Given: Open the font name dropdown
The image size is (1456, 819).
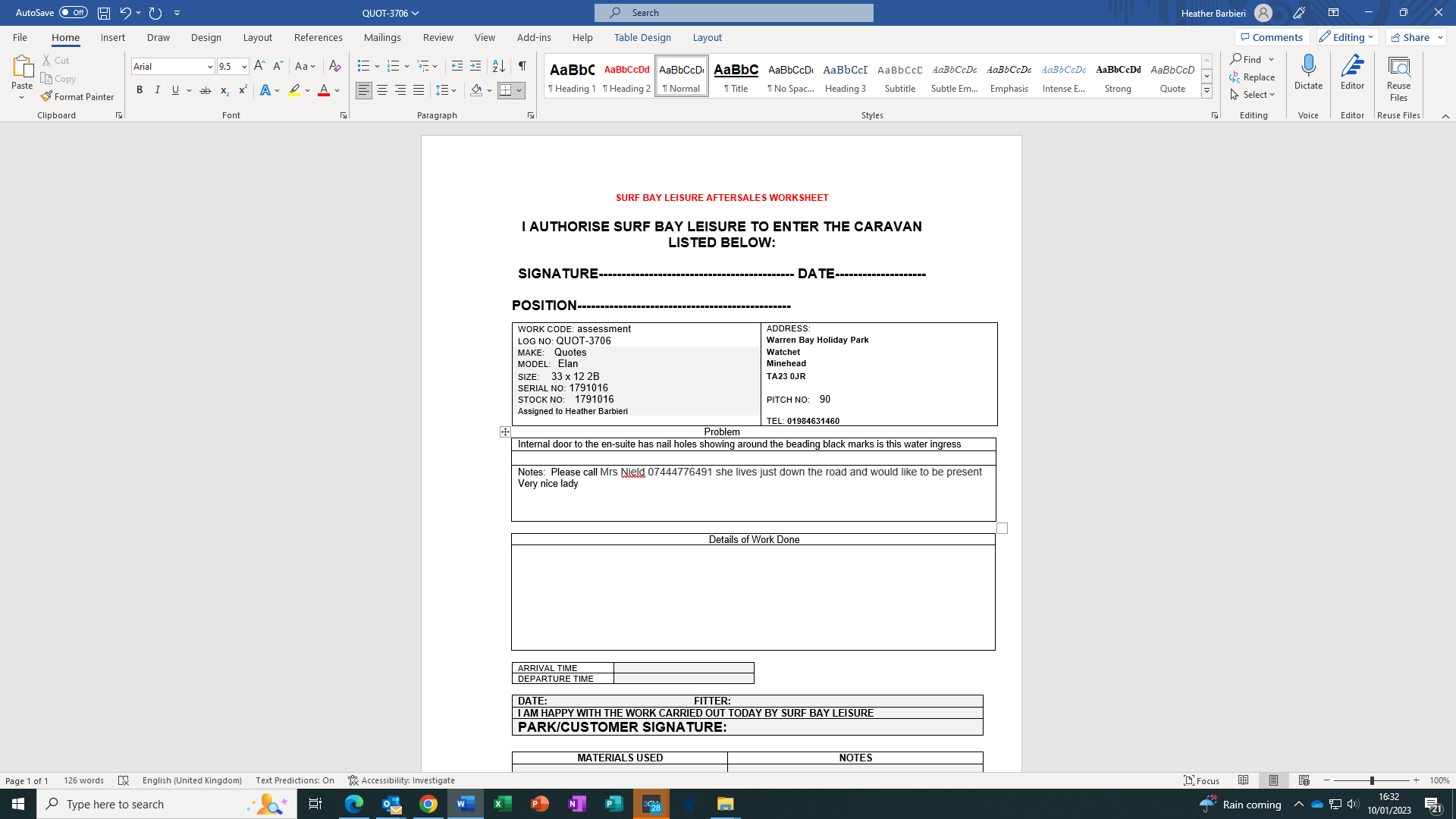Looking at the screenshot, I should (210, 67).
